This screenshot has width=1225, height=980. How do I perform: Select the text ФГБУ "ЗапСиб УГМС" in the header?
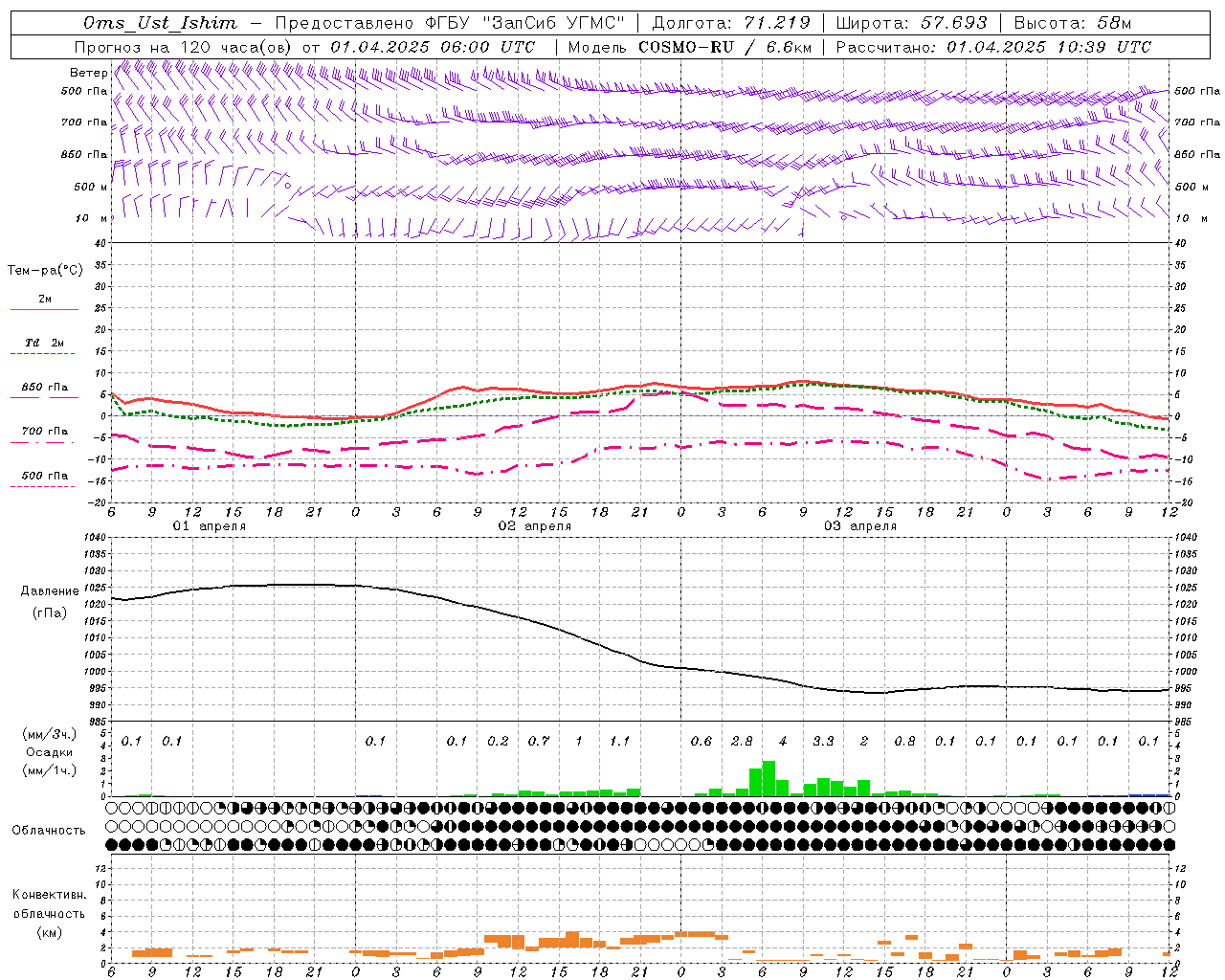[524, 23]
